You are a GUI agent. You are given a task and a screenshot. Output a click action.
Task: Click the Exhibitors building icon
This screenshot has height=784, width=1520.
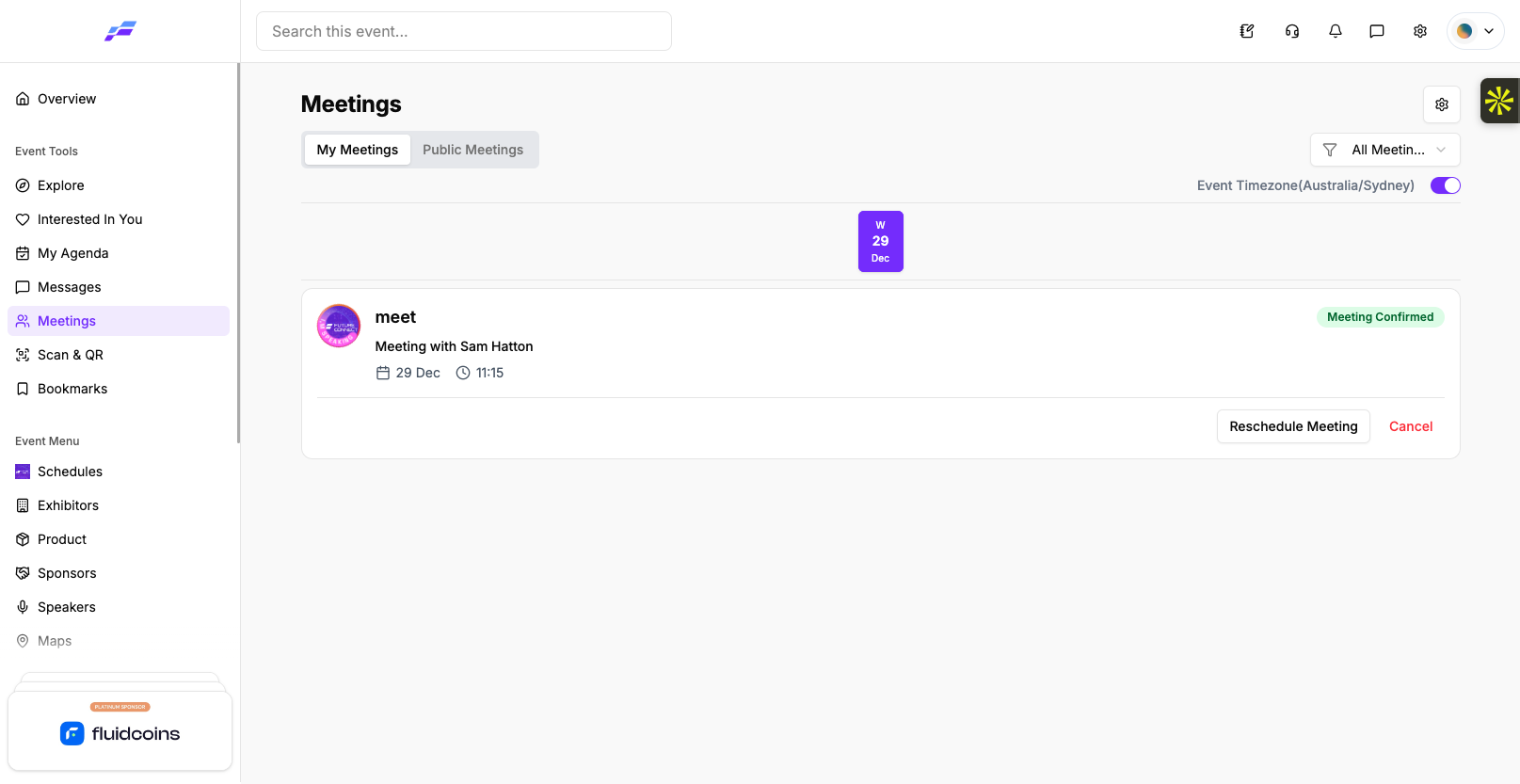[x=23, y=505]
